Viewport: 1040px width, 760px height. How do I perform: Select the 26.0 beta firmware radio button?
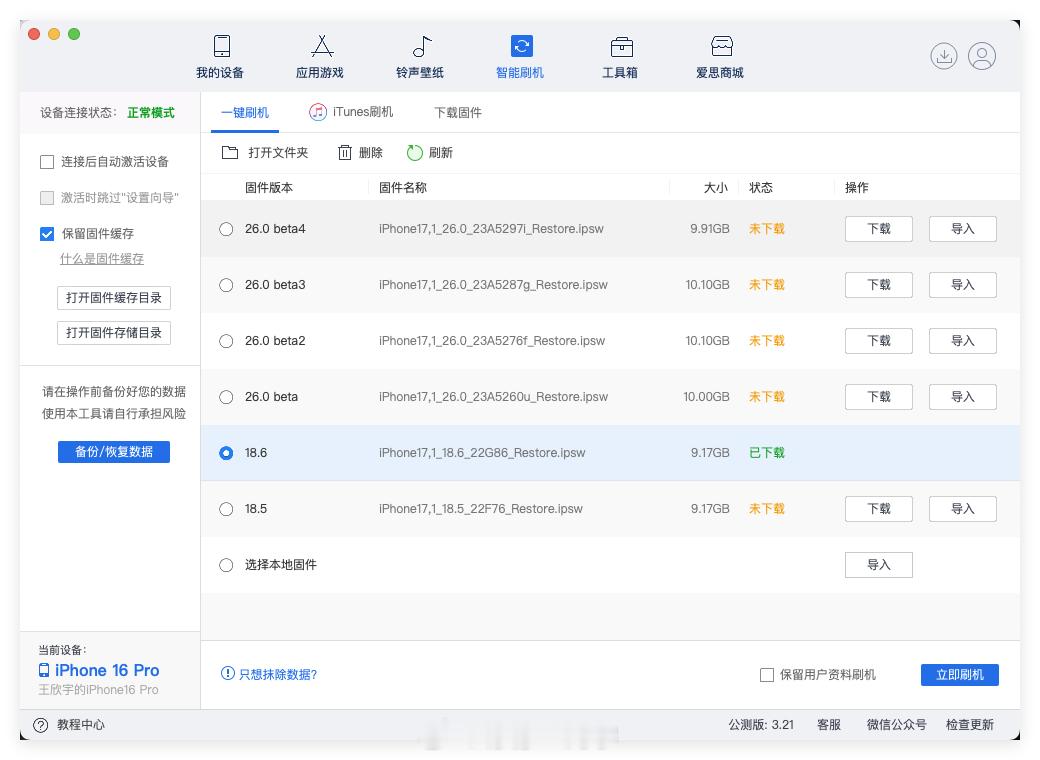226,397
